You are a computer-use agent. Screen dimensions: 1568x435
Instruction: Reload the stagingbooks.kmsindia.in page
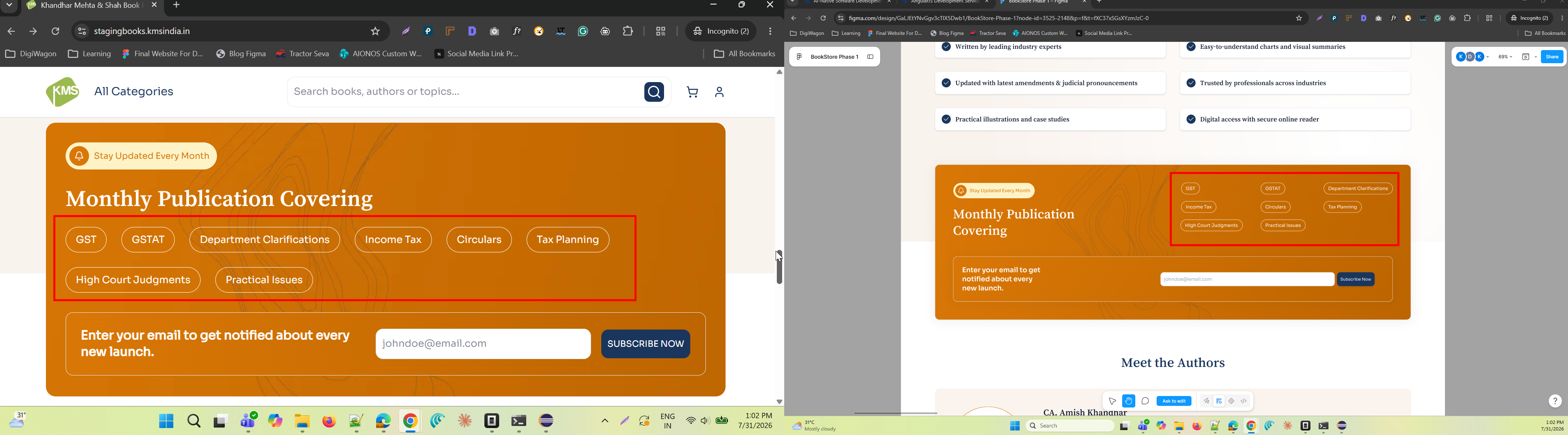click(x=56, y=31)
